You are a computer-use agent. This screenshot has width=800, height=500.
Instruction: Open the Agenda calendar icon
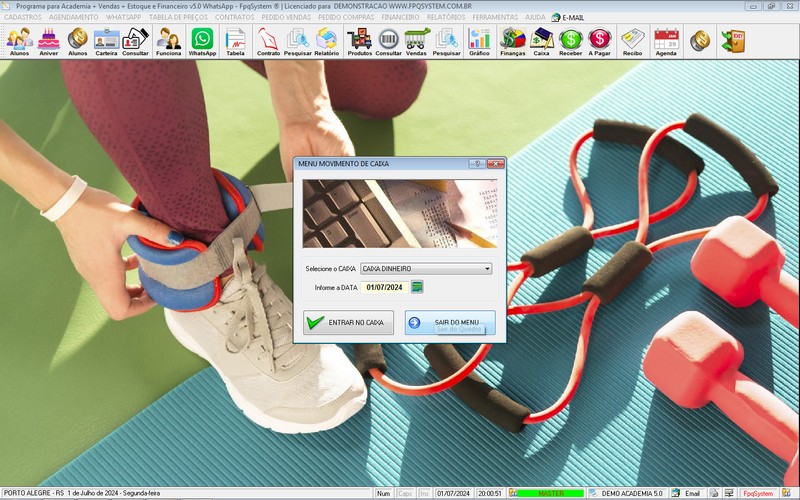(x=666, y=42)
